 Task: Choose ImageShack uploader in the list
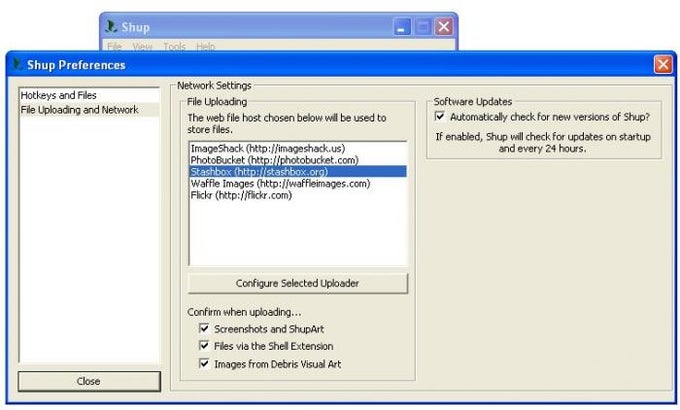(298, 148)
